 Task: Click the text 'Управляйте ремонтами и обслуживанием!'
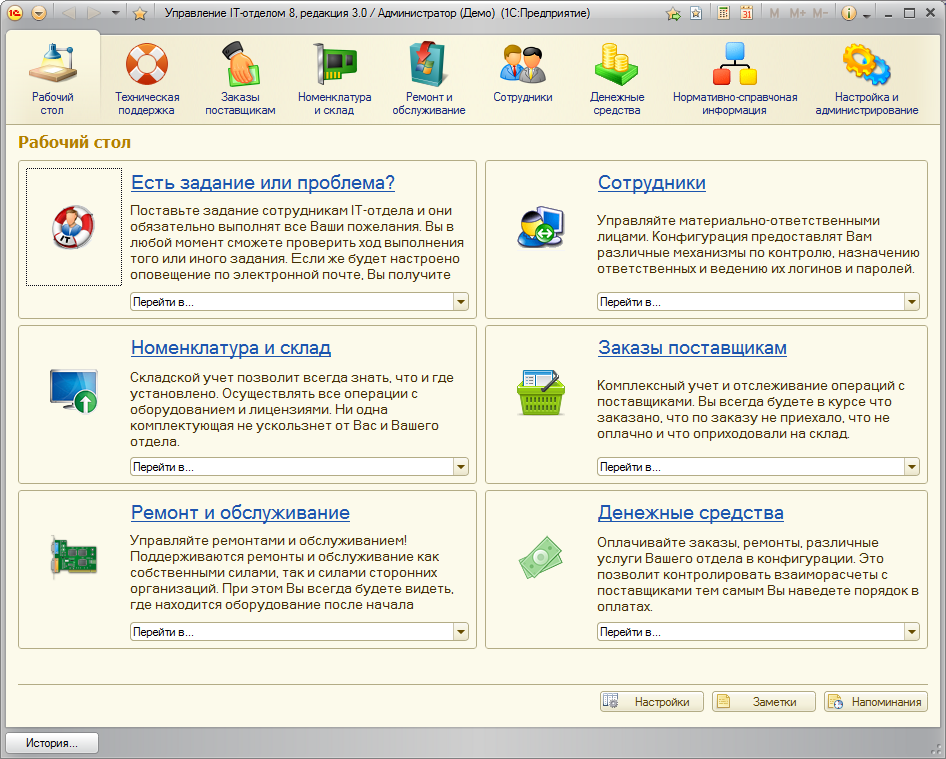point(268,541)
